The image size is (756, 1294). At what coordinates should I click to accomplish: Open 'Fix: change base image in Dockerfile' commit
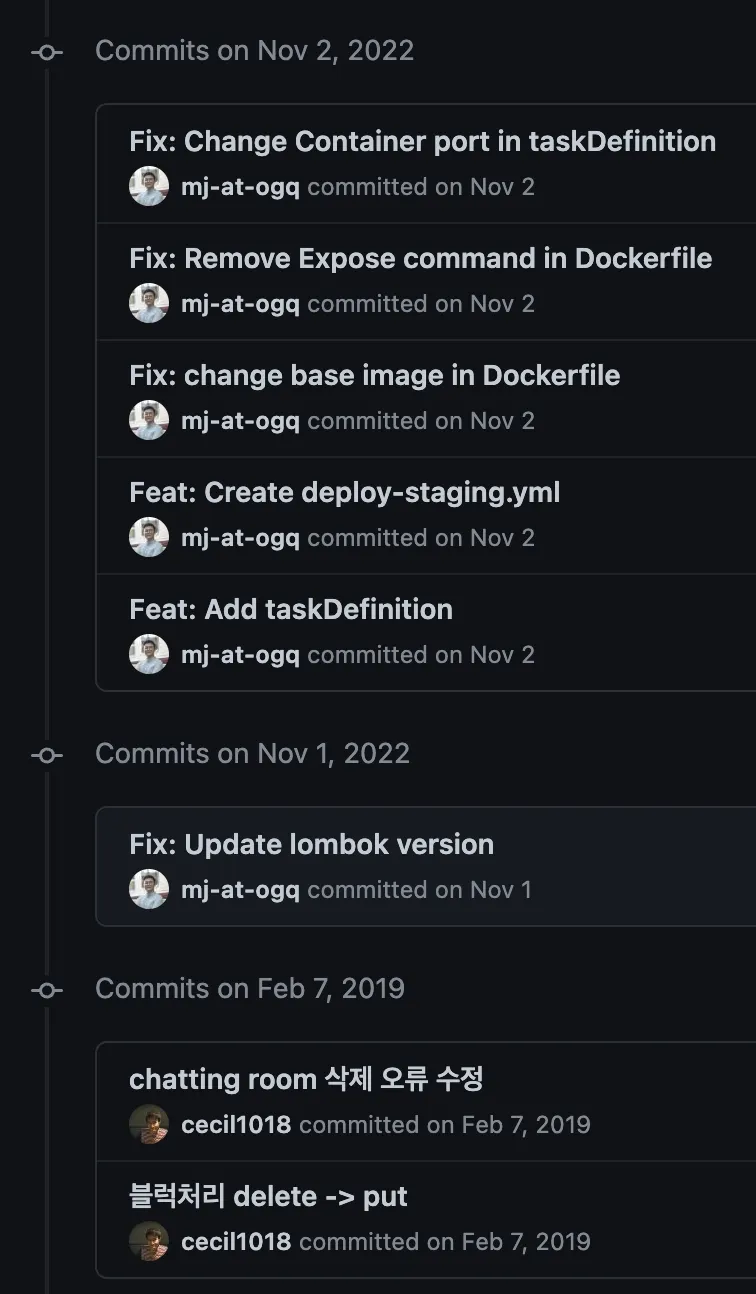click(374, 376)
